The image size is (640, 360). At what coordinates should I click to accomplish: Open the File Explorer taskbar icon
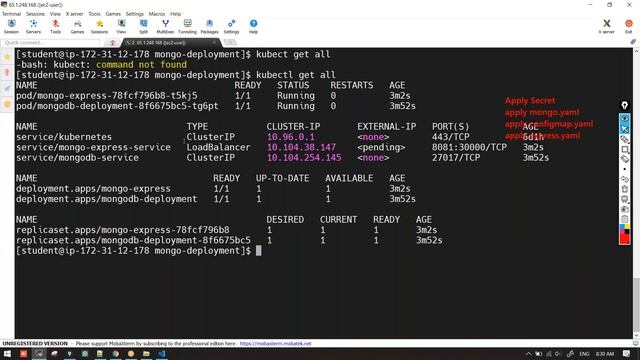click(x=146, y=354)
